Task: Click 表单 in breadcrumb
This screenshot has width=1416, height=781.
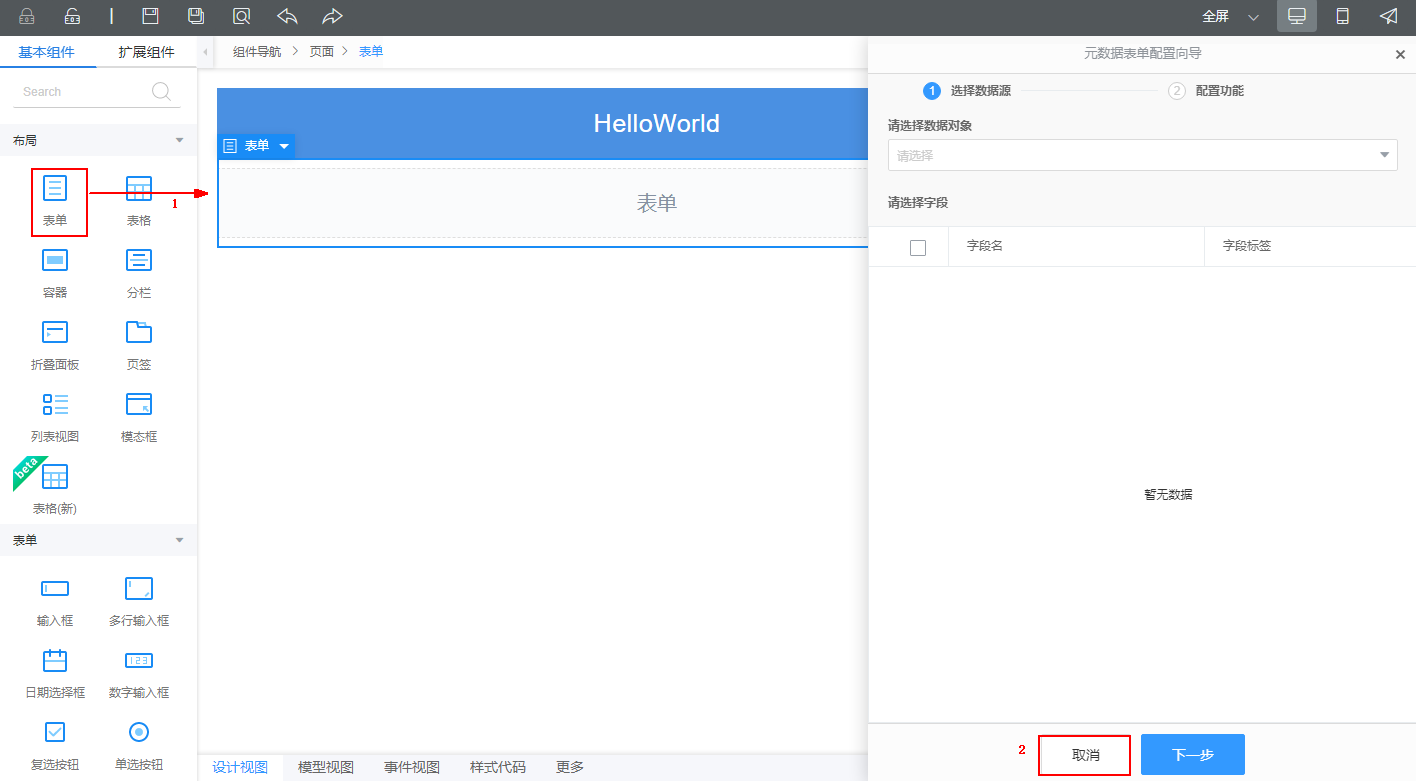Action: pos(371,51)
